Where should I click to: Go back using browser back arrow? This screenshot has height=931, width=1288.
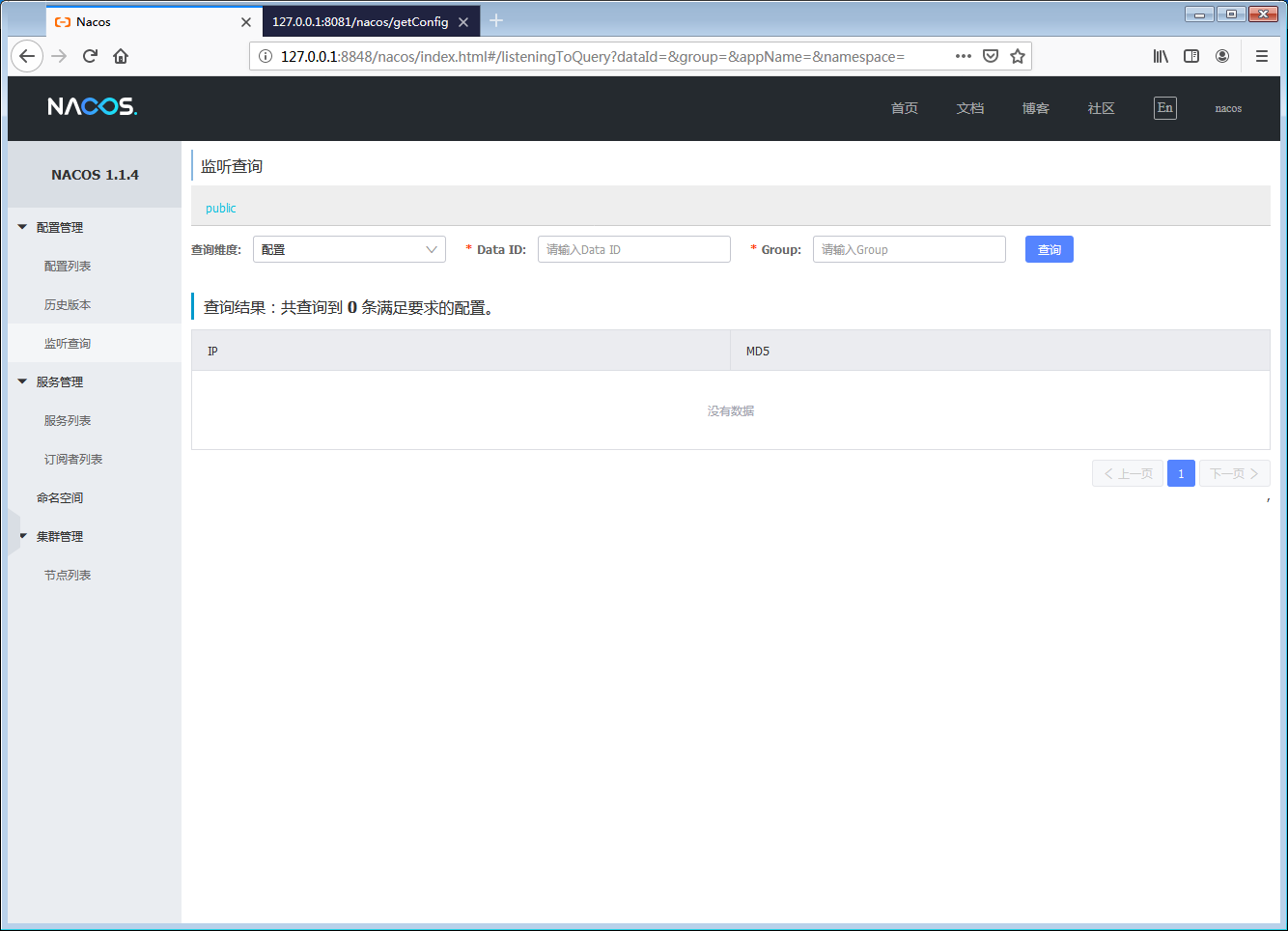(x=27, y=56)
